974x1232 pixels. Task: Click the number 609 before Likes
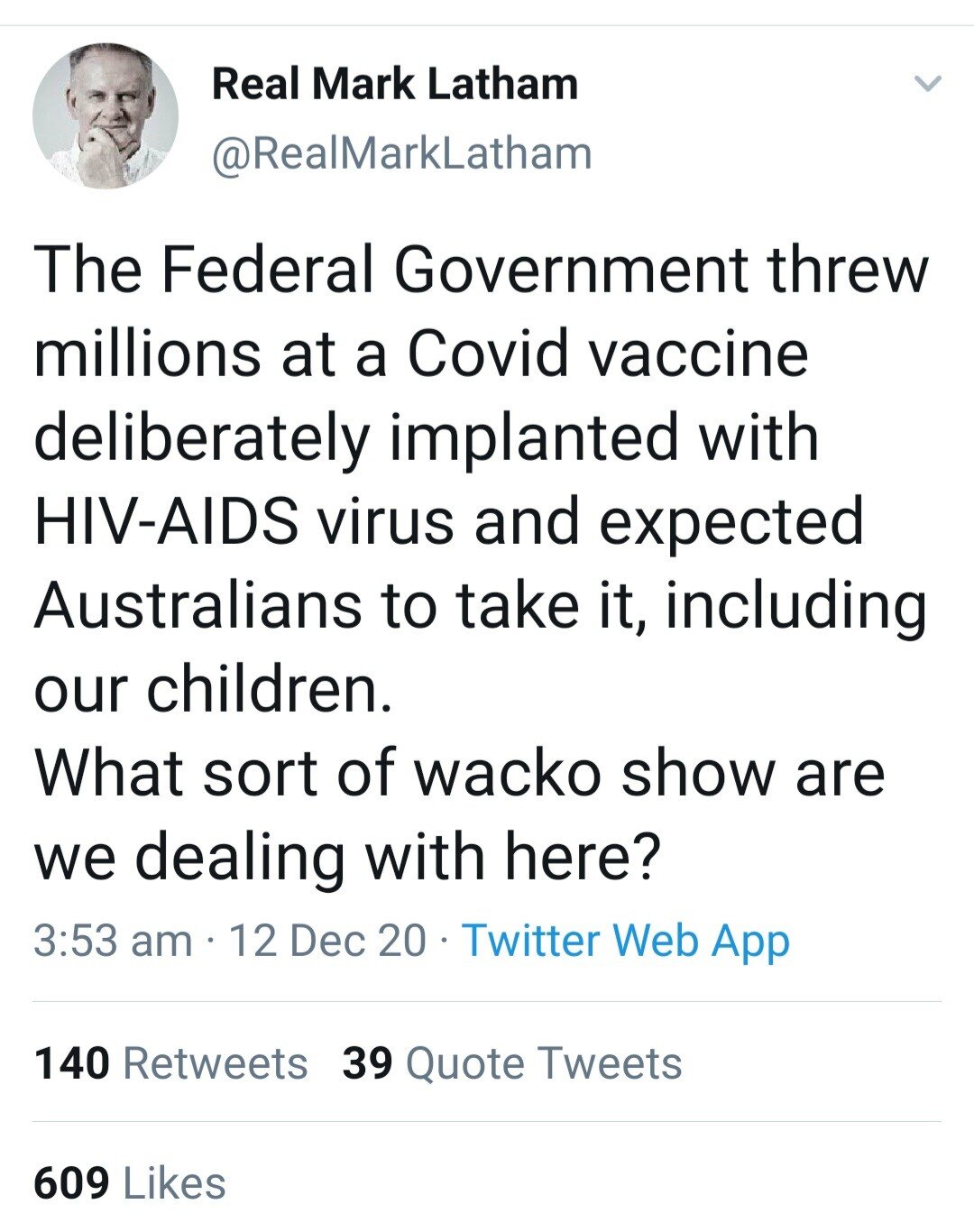click(72, 1184)
